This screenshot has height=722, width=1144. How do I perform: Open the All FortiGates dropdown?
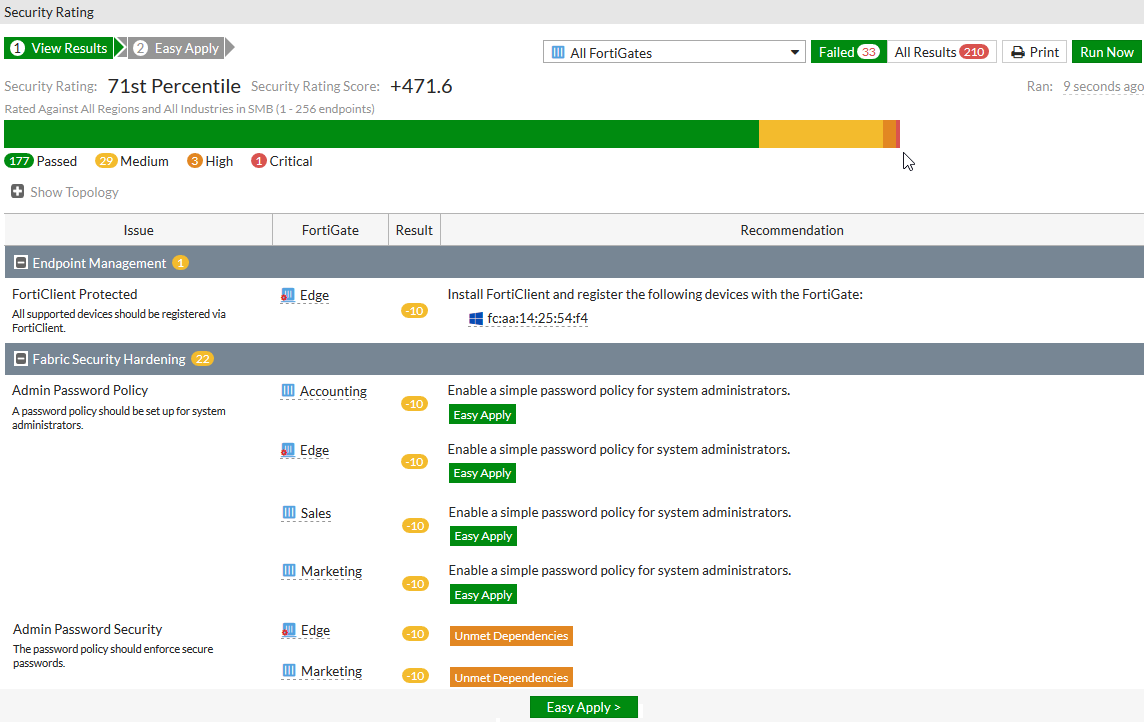pos(674,53)
